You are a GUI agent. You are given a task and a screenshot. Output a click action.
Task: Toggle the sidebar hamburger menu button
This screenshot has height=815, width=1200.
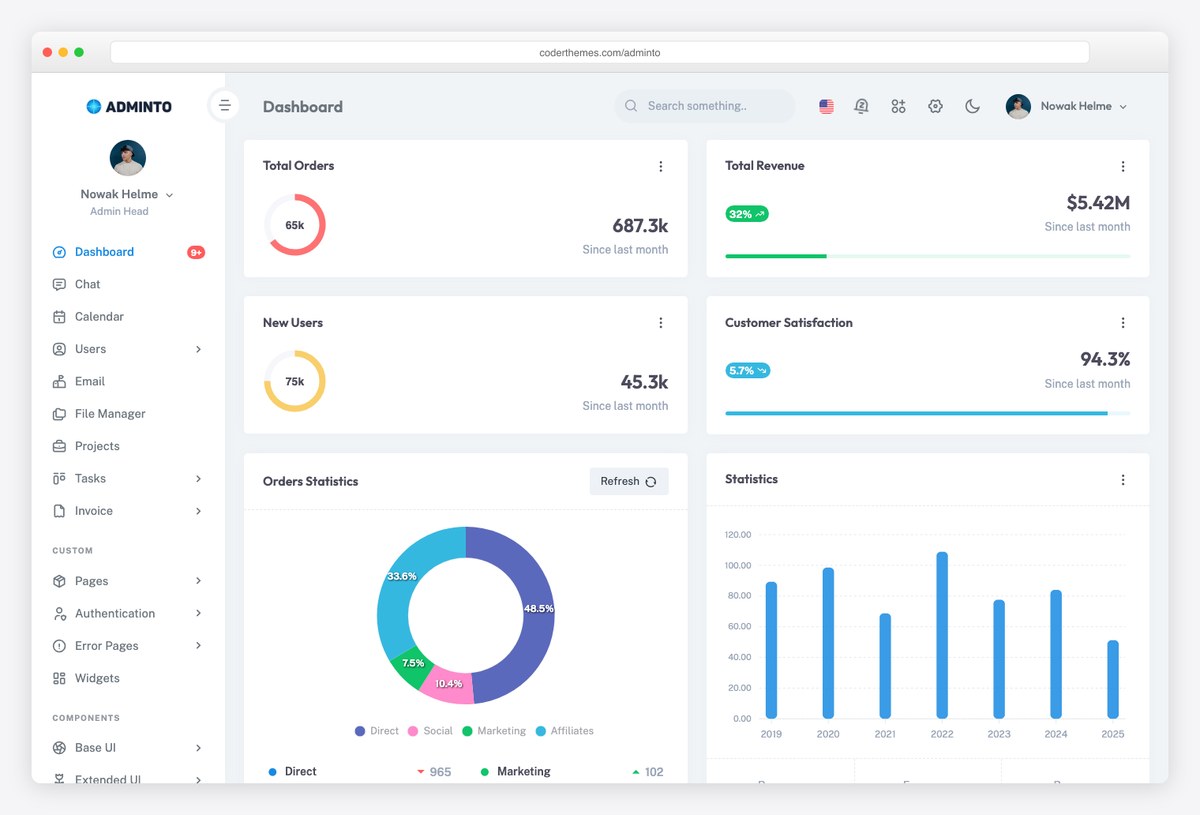point(224,105)
